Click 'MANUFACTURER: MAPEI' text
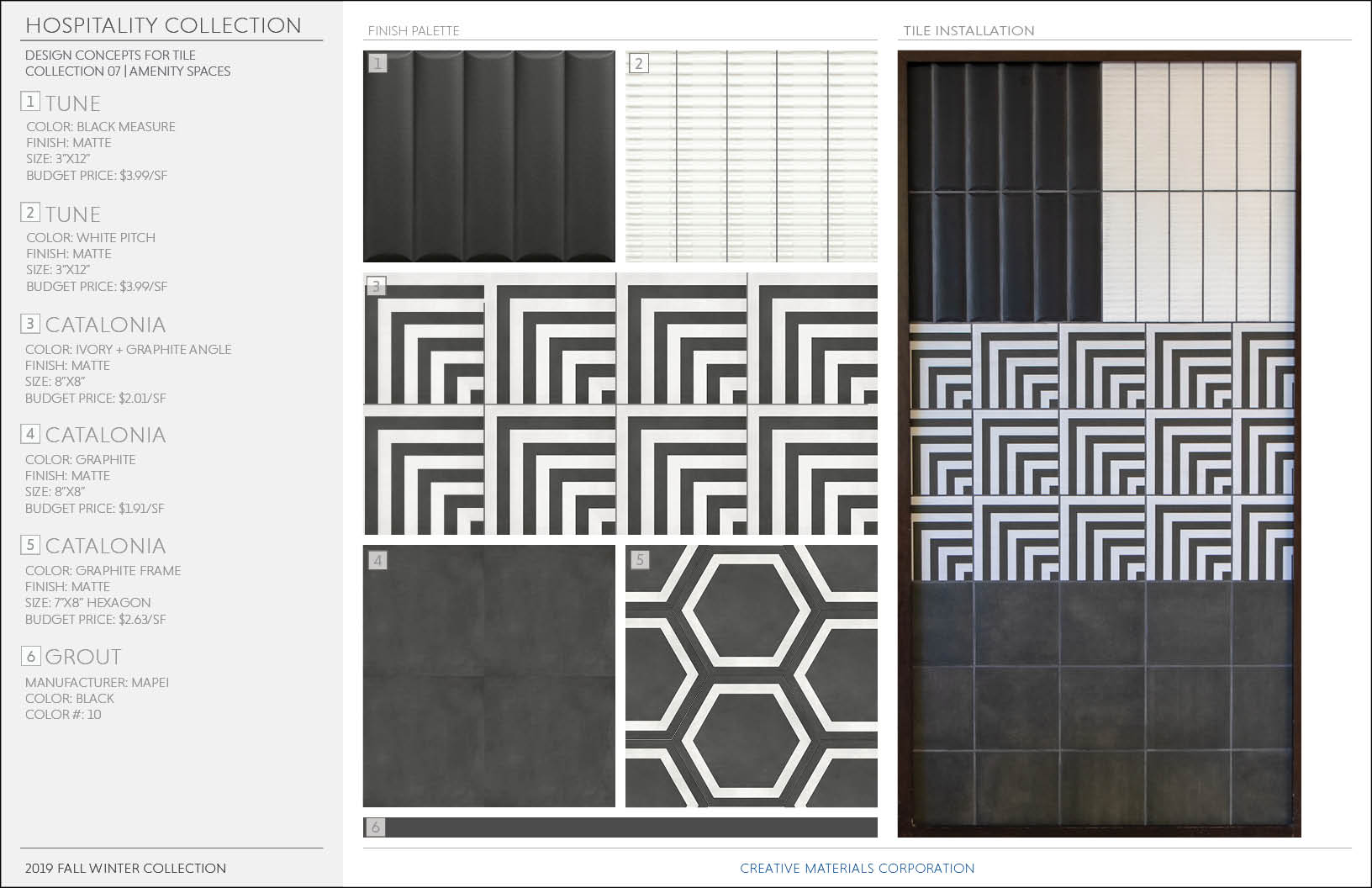 click(x=97, y=683)
